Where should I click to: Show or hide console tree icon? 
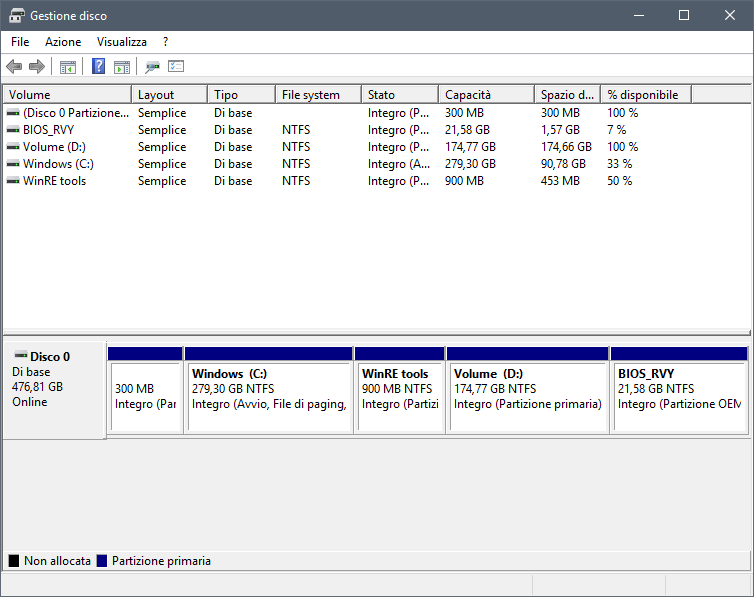pyautogui.click(x=68, y=67)
